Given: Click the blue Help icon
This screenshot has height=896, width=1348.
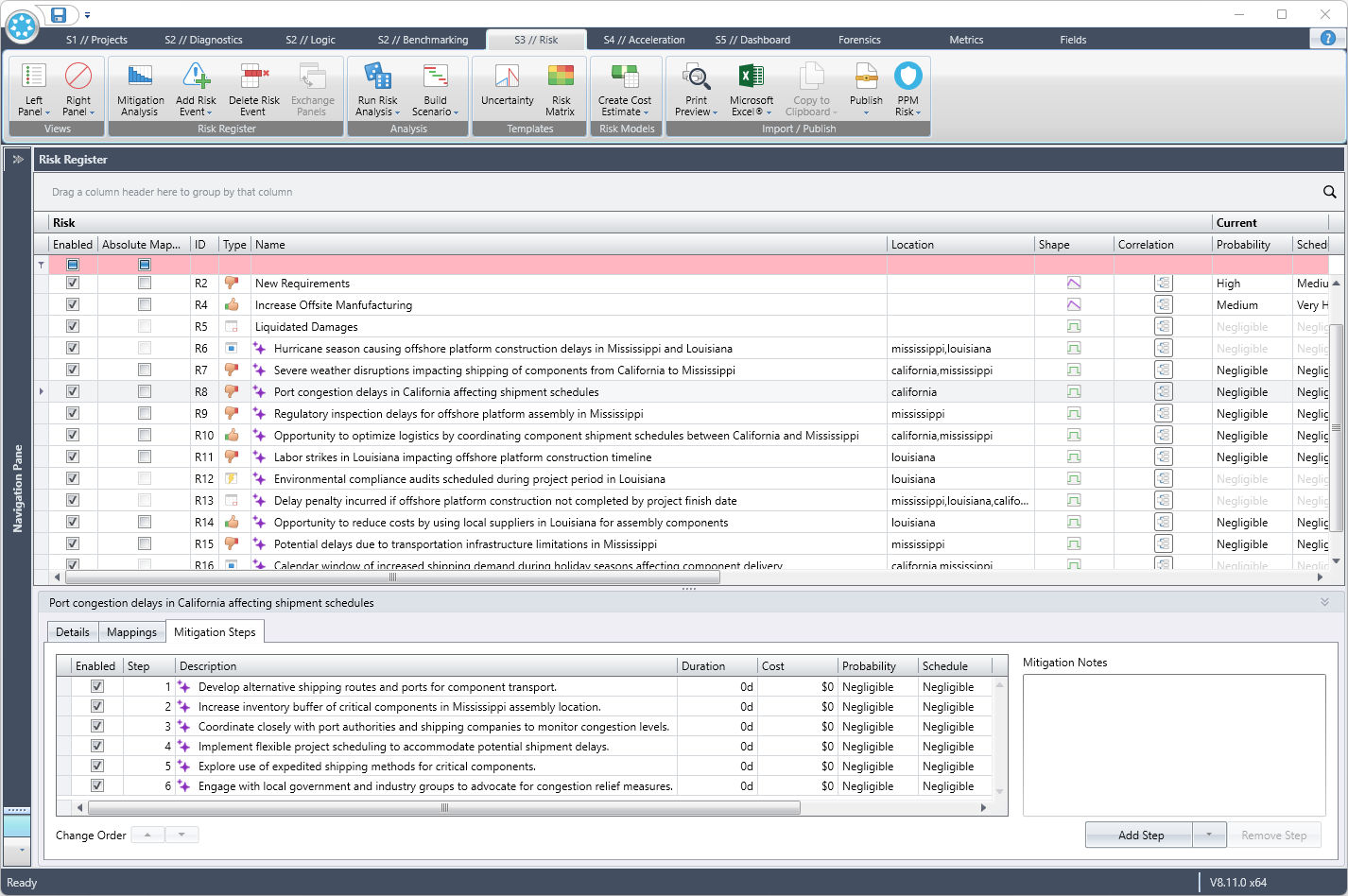Looking at the screenshot, I should click(x=1327, y=38).
